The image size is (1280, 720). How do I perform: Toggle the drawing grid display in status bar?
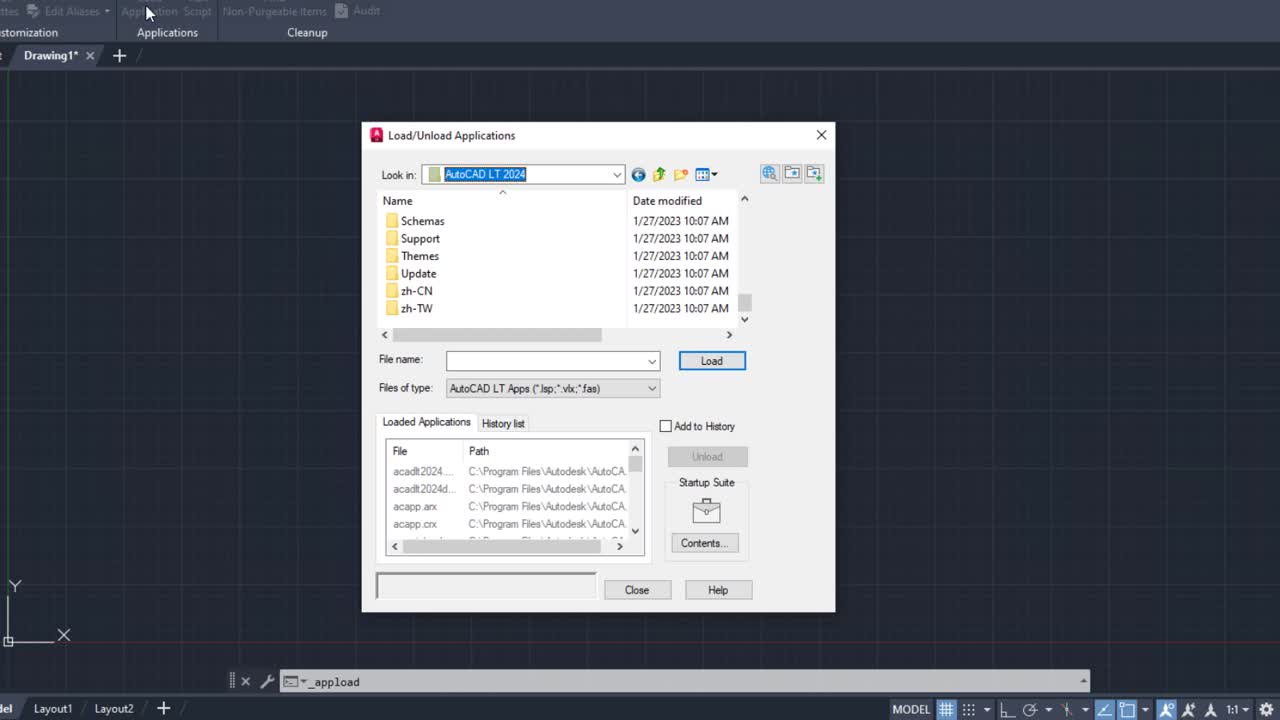pos(946,709)
